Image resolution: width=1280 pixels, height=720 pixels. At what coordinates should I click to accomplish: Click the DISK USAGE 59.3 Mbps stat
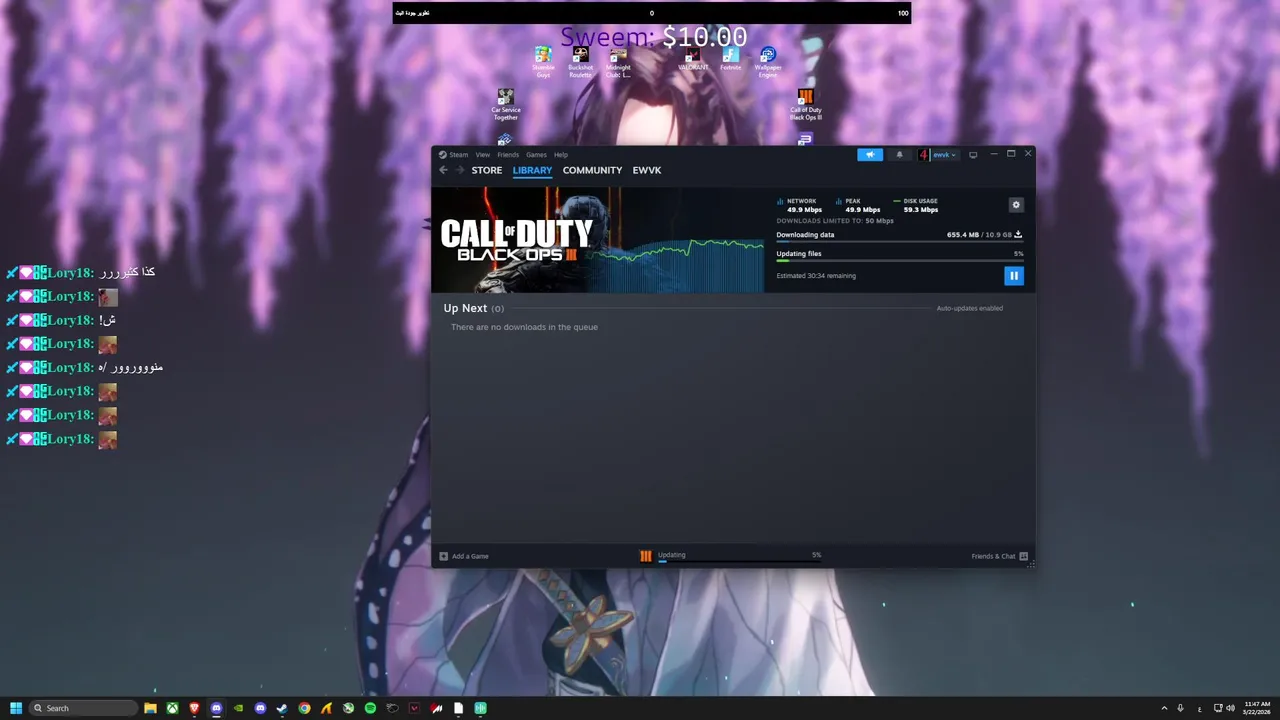tap(916, 205)
